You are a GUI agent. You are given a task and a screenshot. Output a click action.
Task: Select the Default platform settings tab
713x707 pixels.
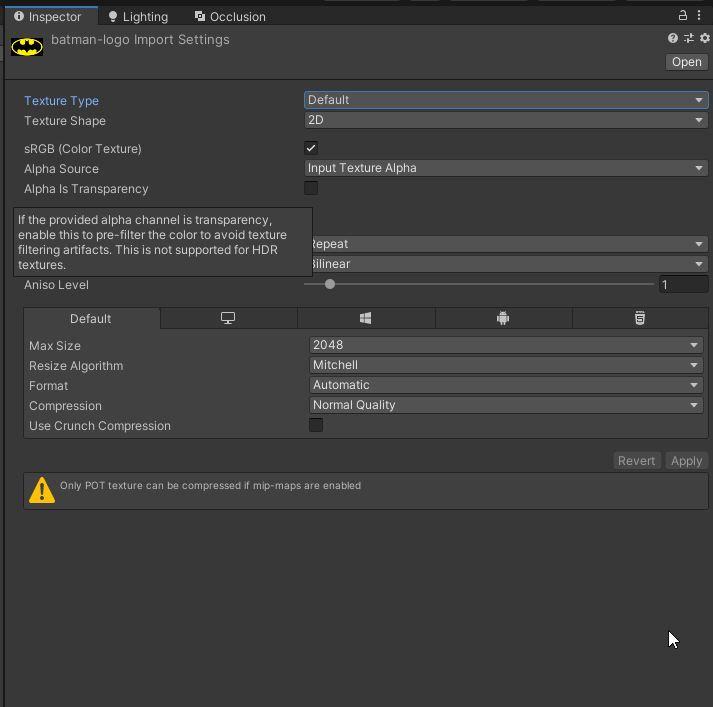[91, 319]
